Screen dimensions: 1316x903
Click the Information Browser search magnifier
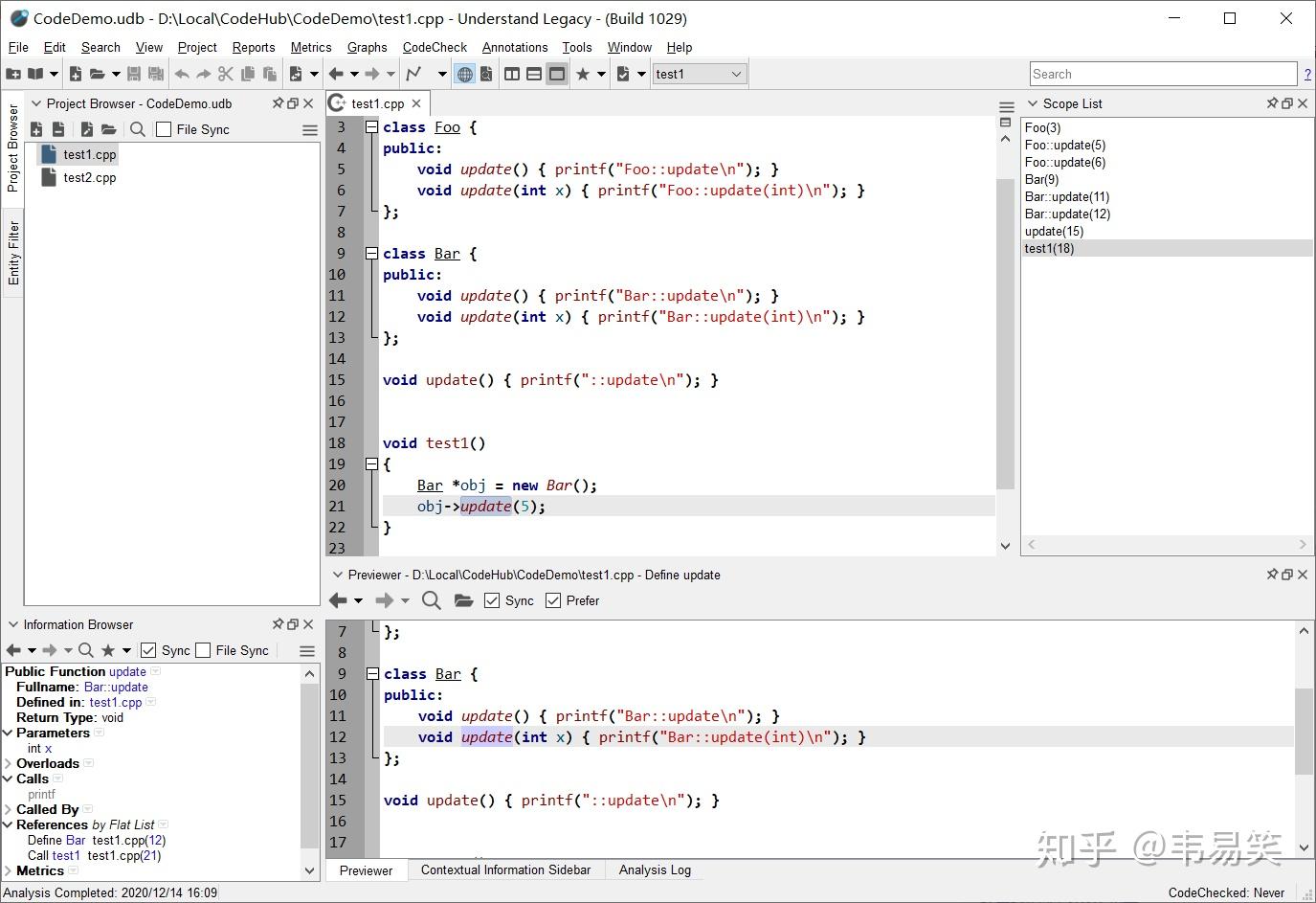tap(86, 650)
